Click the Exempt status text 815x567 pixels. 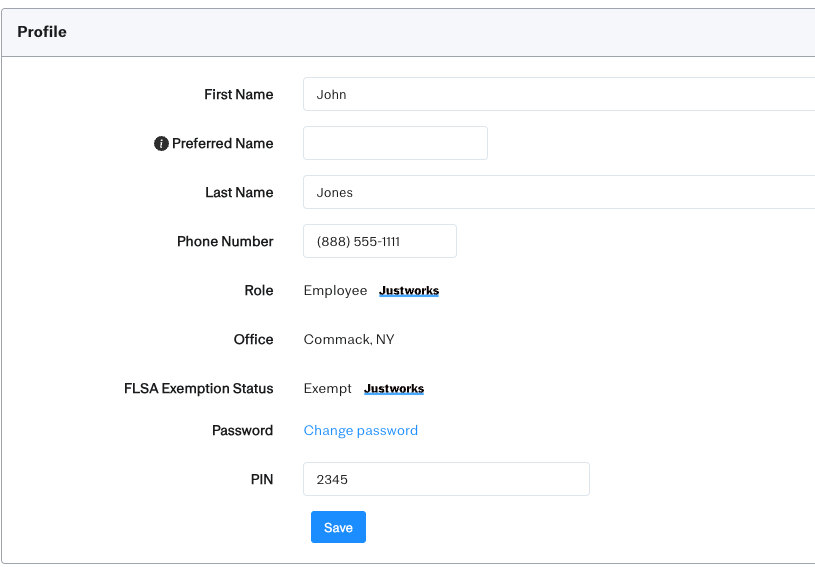click(327, 389)
